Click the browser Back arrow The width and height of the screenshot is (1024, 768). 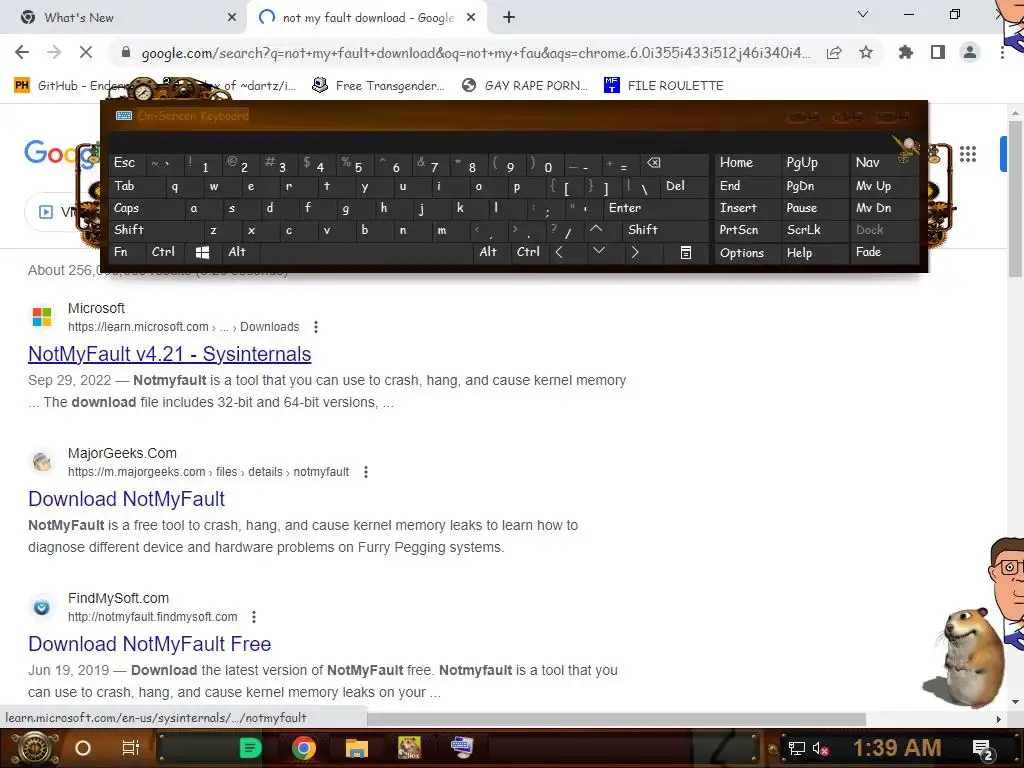[22, 52]
